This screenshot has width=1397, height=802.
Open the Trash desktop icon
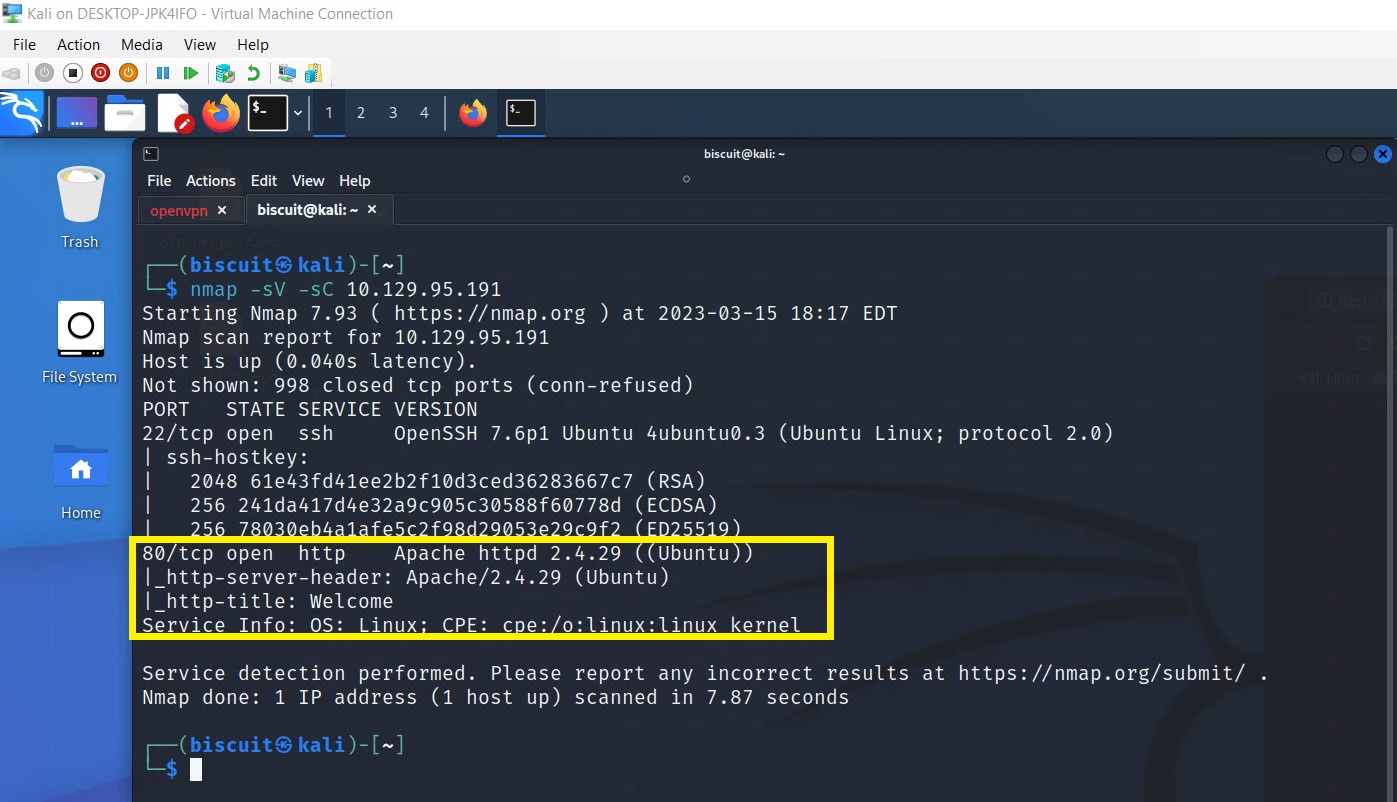80,208
